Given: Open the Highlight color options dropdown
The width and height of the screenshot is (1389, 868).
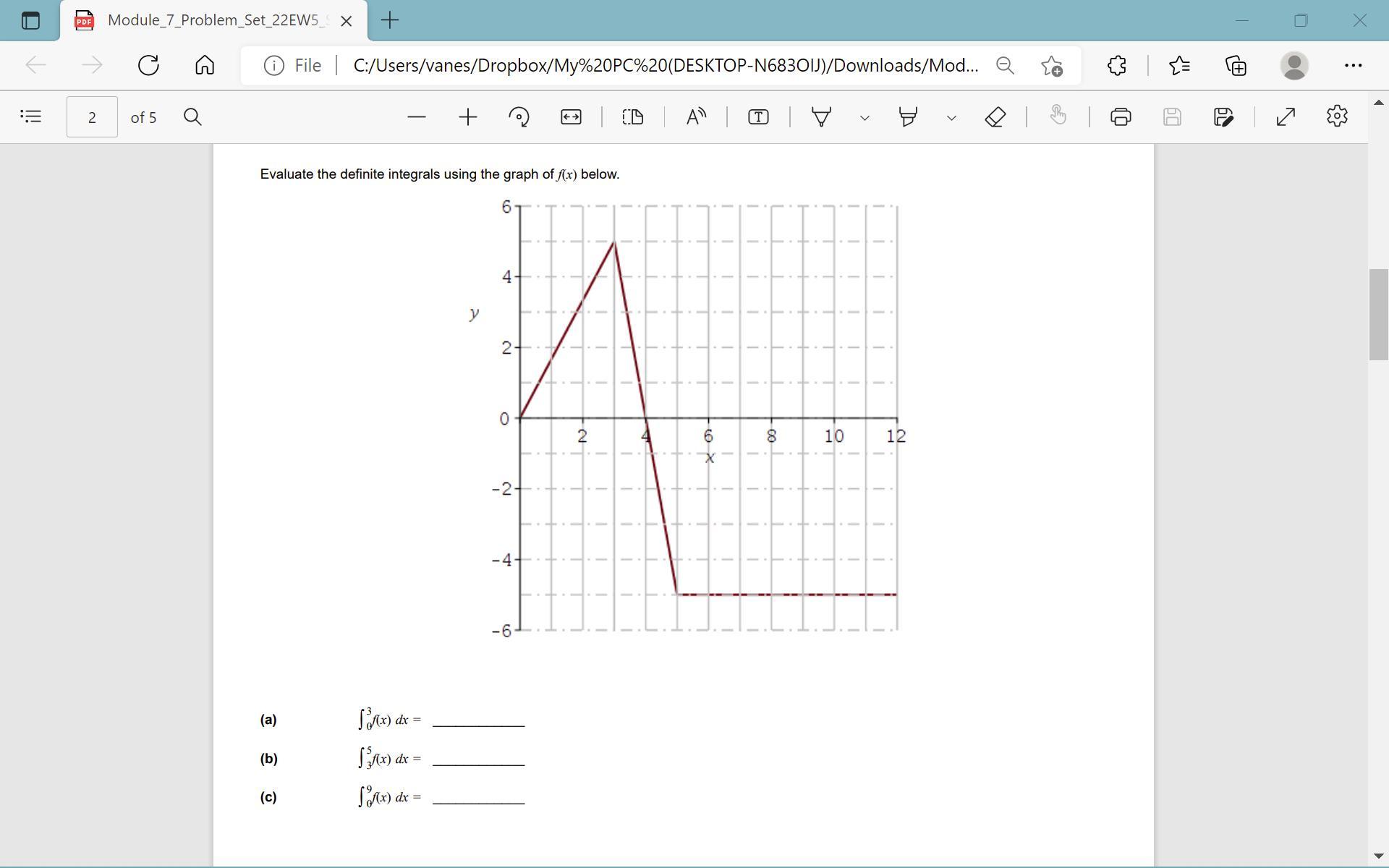Looking at the screenshot, I should coord(951,117).
